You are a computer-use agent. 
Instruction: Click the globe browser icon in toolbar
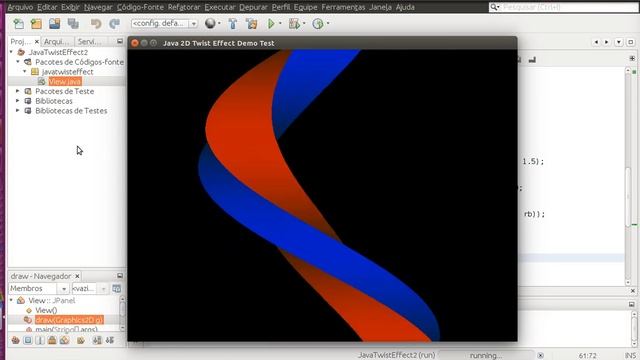coord(210,23)
